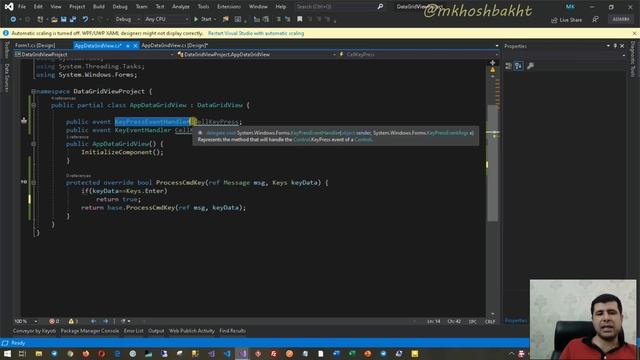Open the Output tab
This screenshot has width=640, height=360.
click(x=156, y=331)
